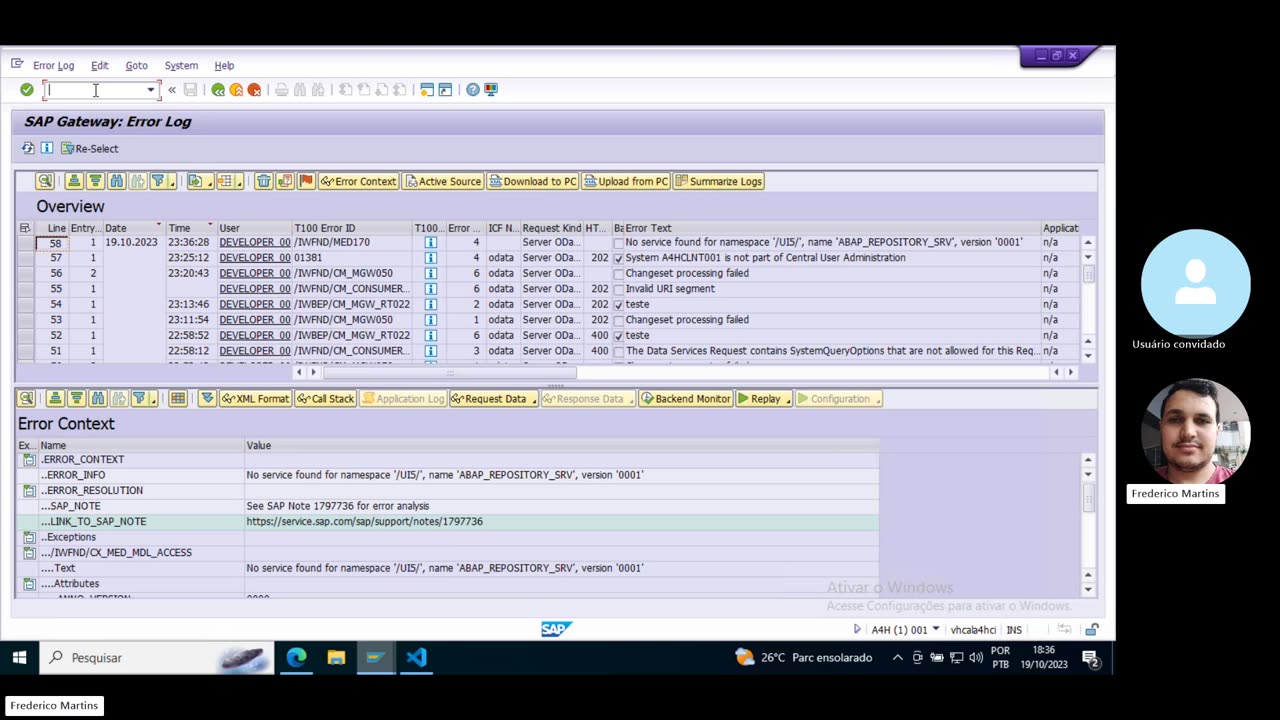The image size is (1280, 720).
Task: Collapse the .ERROR_CONTEXT node
Action: pyautogui.click(x=29, y=460)
